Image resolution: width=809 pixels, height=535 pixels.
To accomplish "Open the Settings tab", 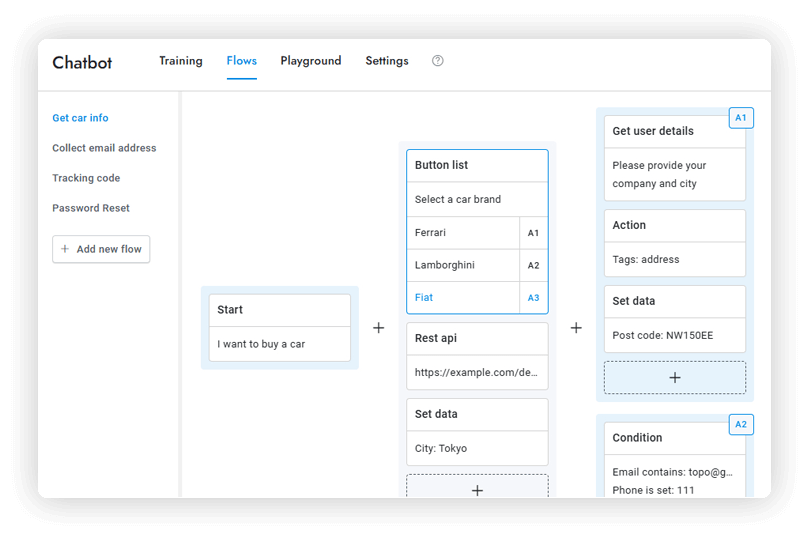I will click(x=386, y=61).
